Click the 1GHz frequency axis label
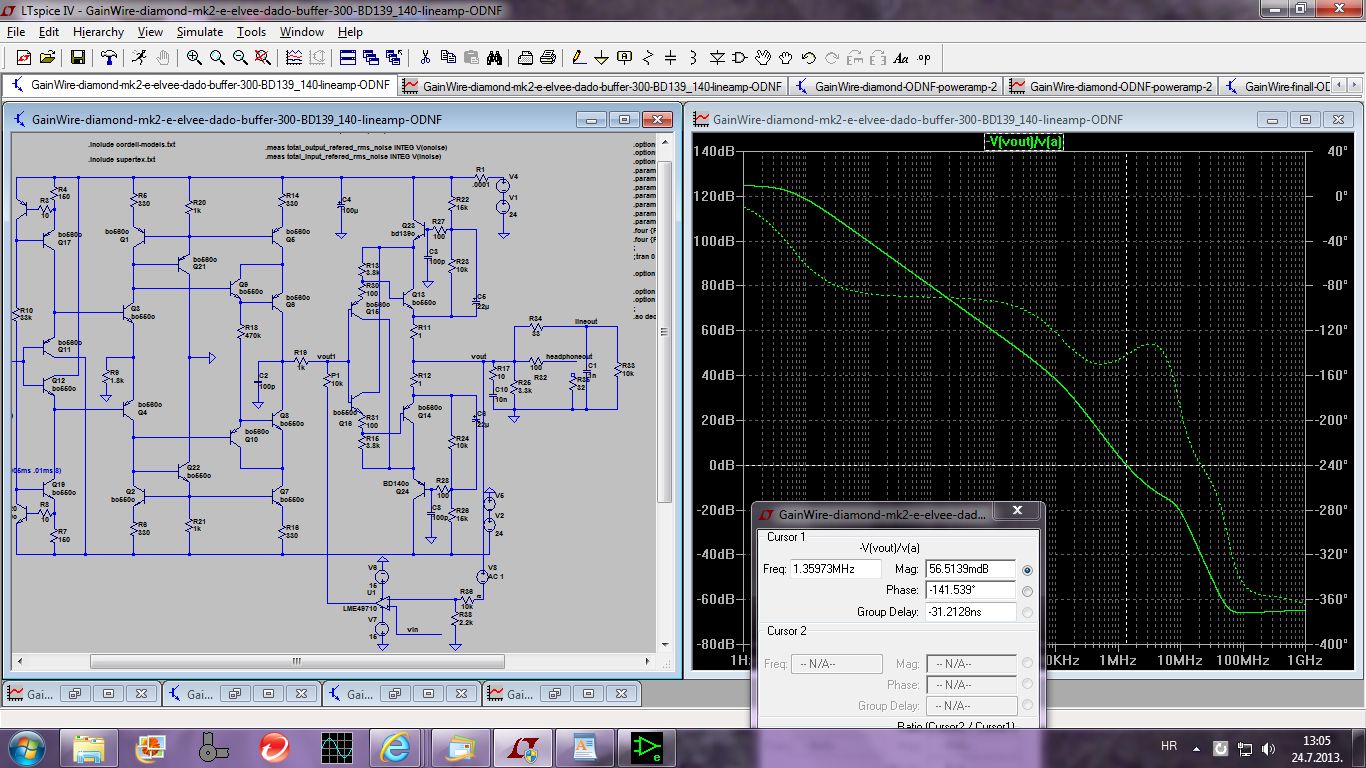1366x768 pixels. 1304,660
